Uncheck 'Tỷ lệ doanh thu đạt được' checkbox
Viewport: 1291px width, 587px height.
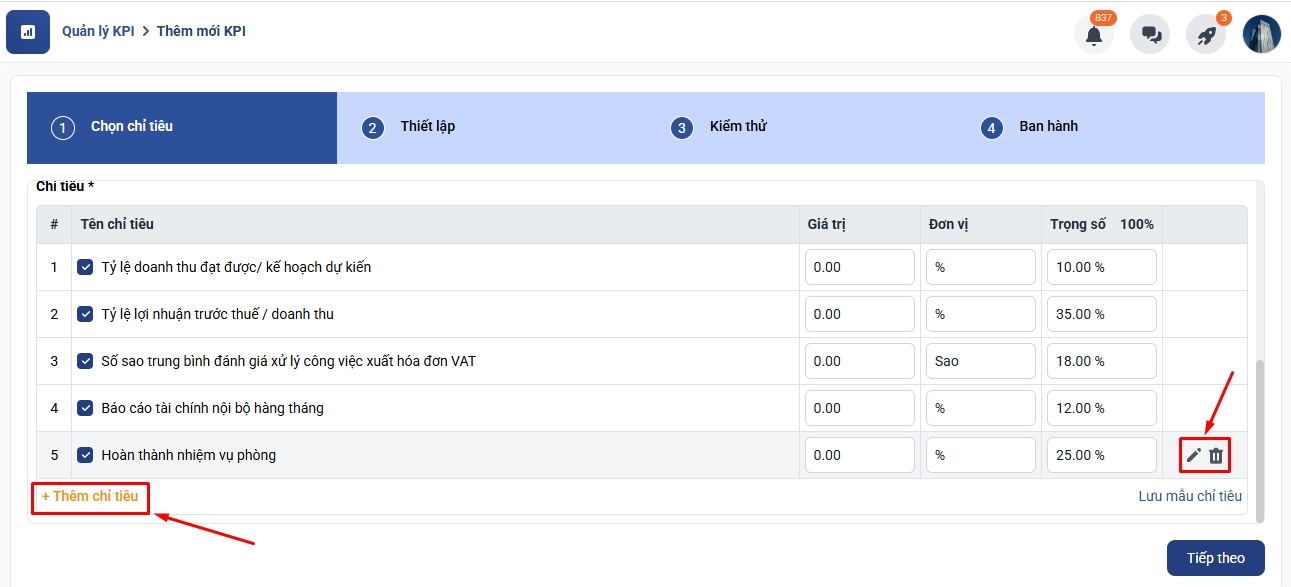pyautogui.click(x=86, y=267)
